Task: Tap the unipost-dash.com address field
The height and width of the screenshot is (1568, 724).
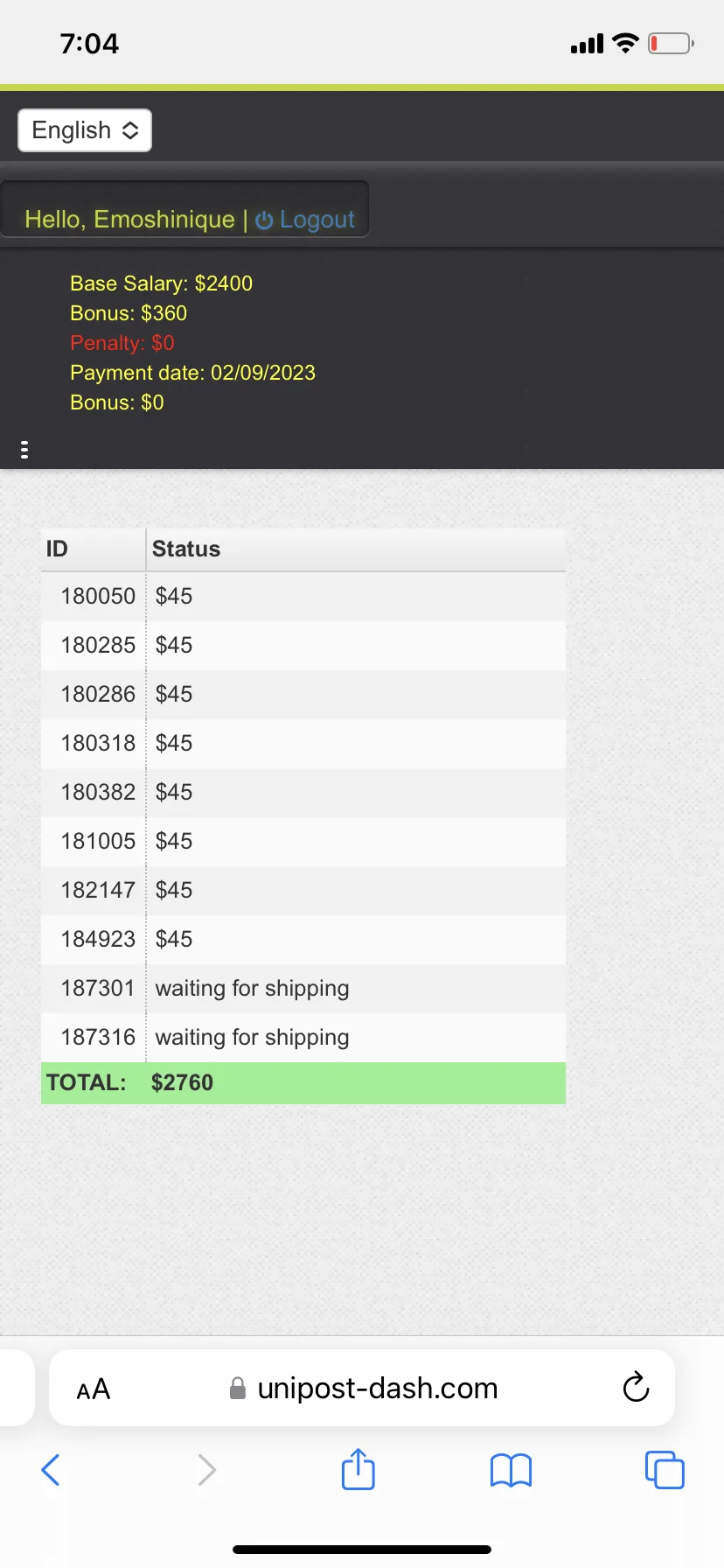Action: click(362, 1388)
